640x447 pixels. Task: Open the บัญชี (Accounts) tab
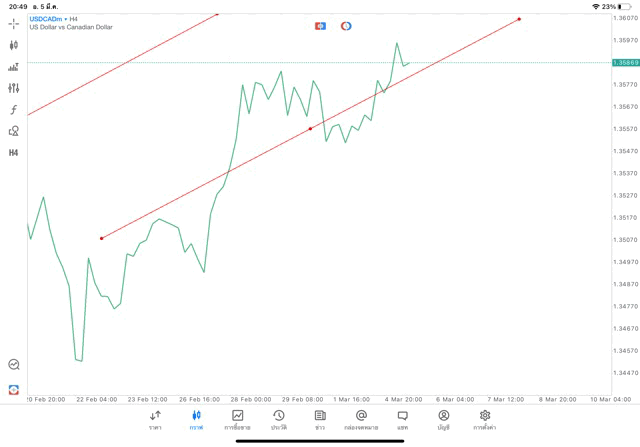[x=443, y=419]
